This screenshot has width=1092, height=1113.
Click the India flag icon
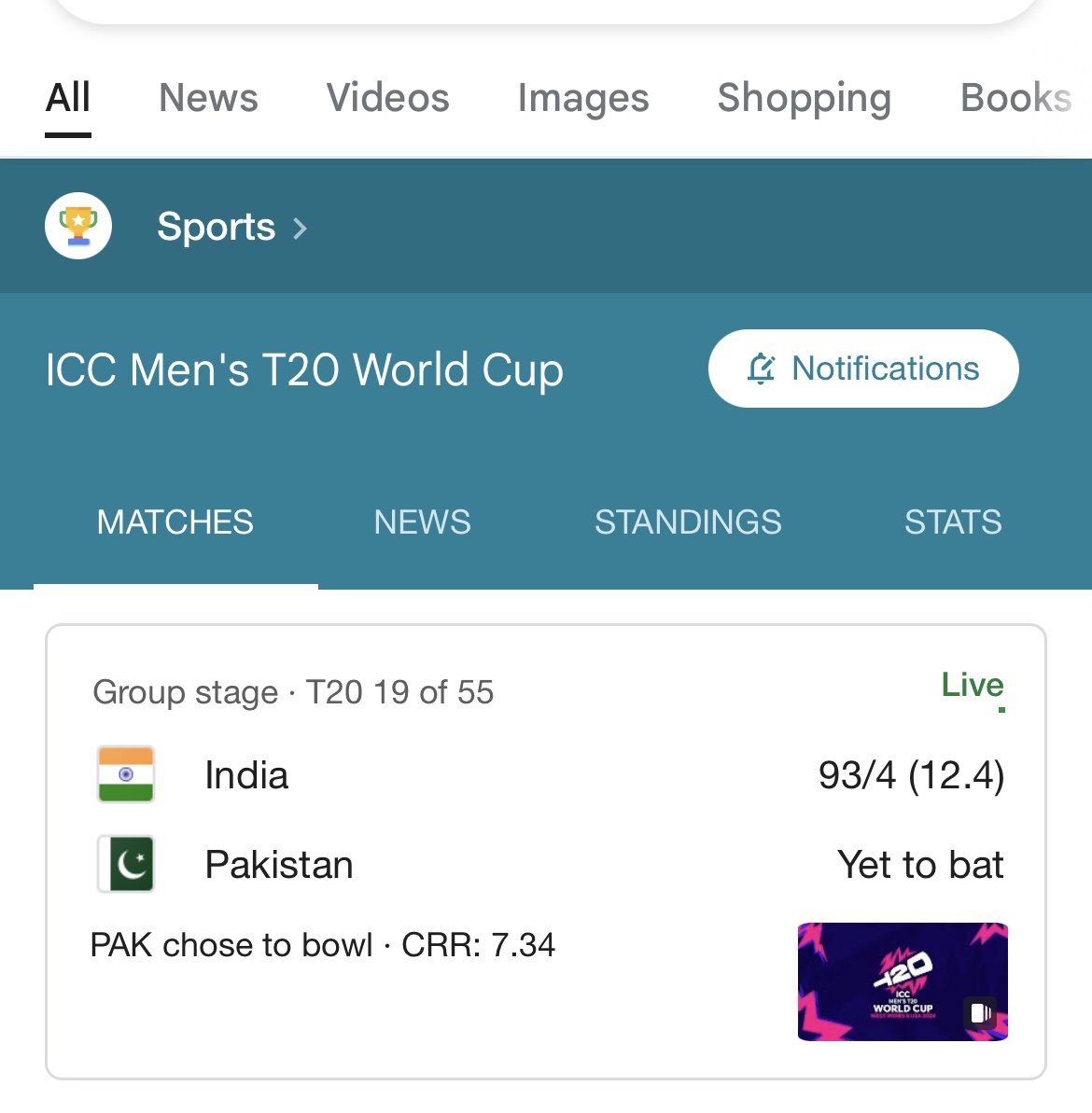(126, 774)
